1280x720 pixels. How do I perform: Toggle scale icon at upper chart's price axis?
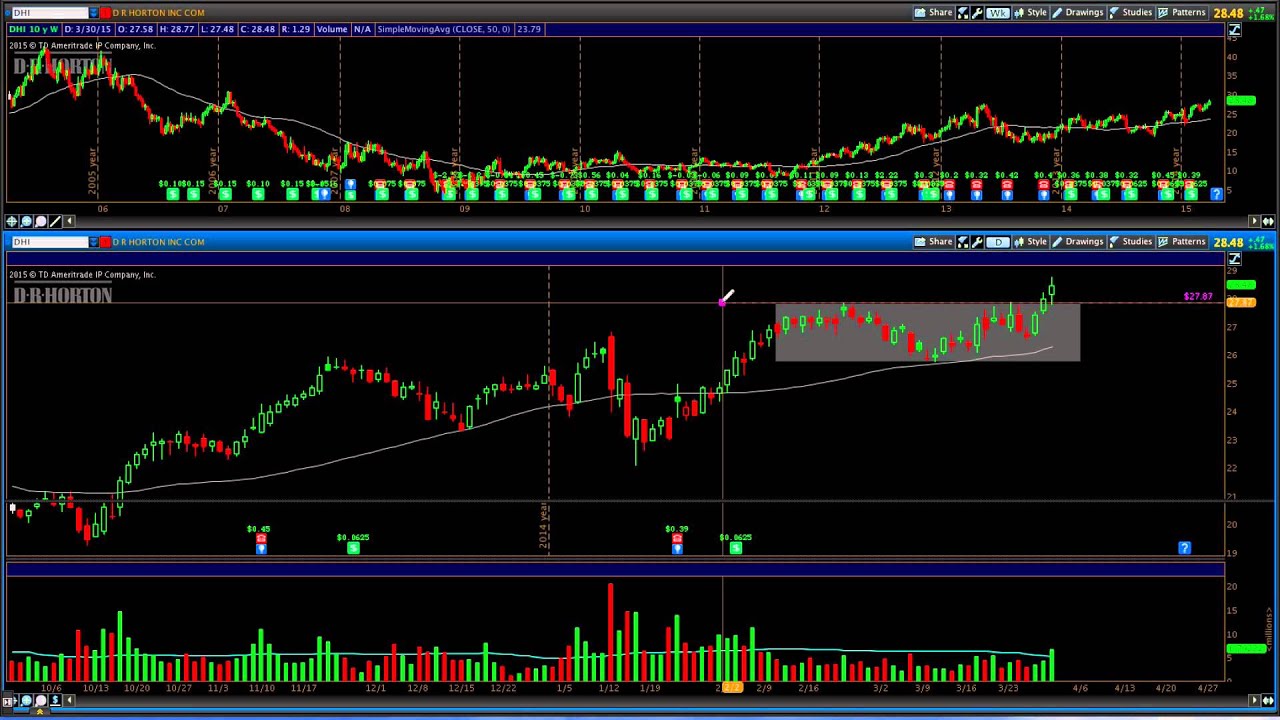tap(1235, 30)
